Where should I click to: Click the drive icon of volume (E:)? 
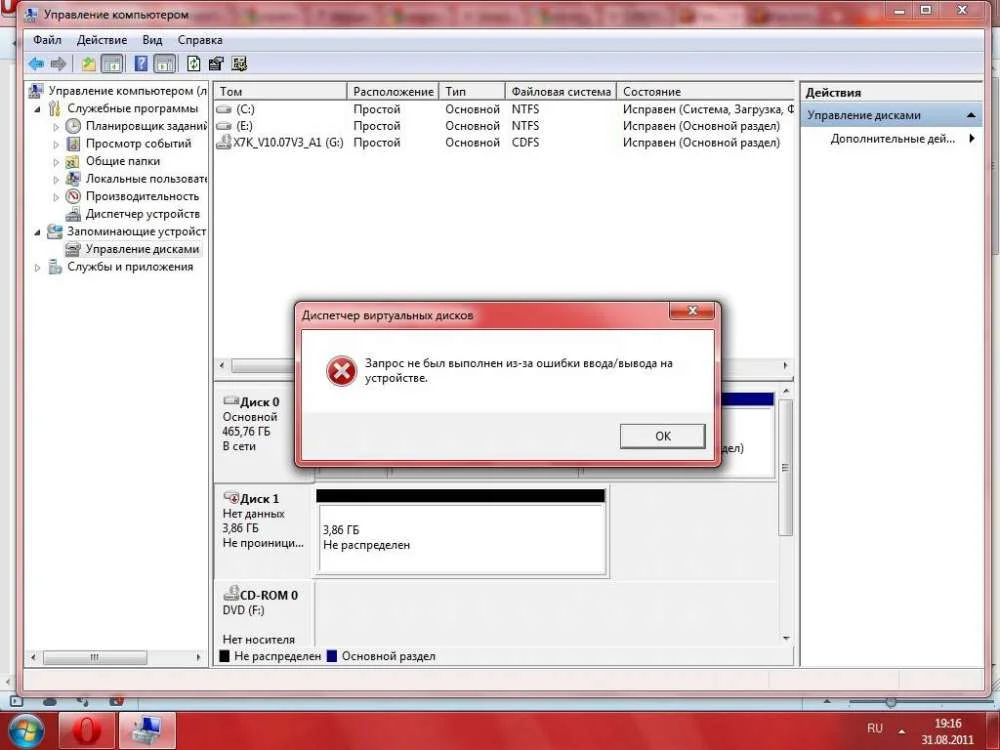pyautogui.click(x=224, y=126)
